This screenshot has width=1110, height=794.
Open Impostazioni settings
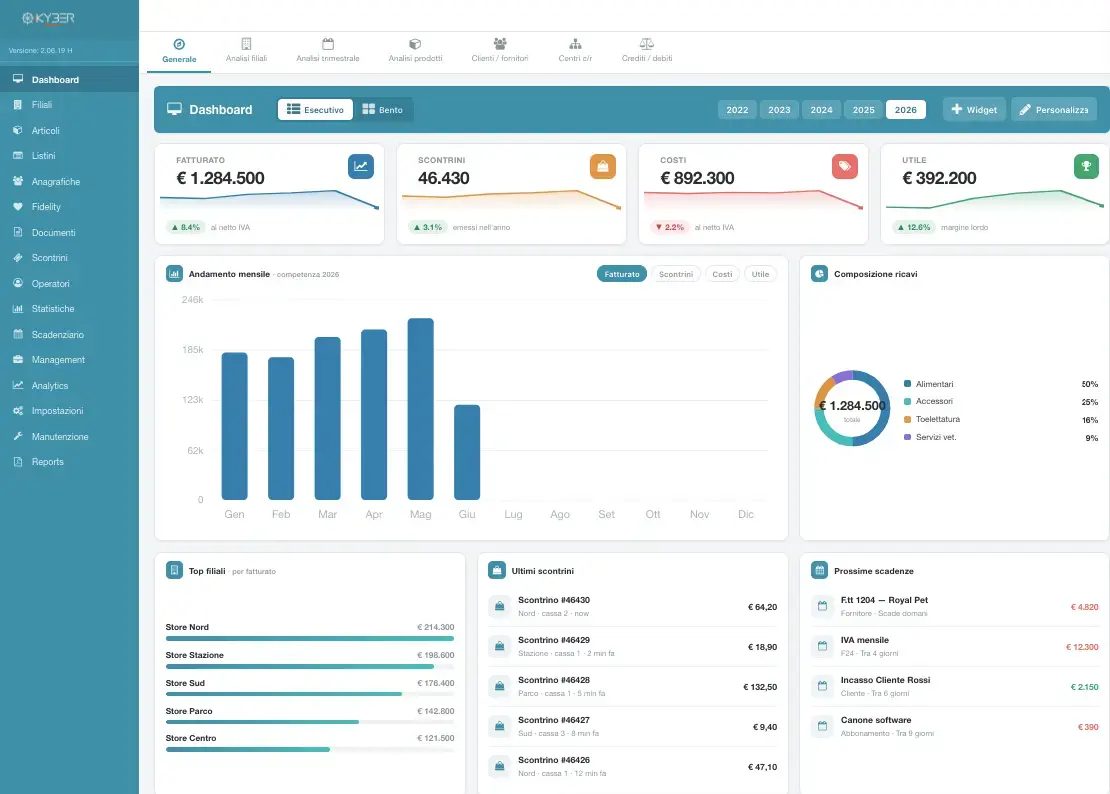(69, 410)
